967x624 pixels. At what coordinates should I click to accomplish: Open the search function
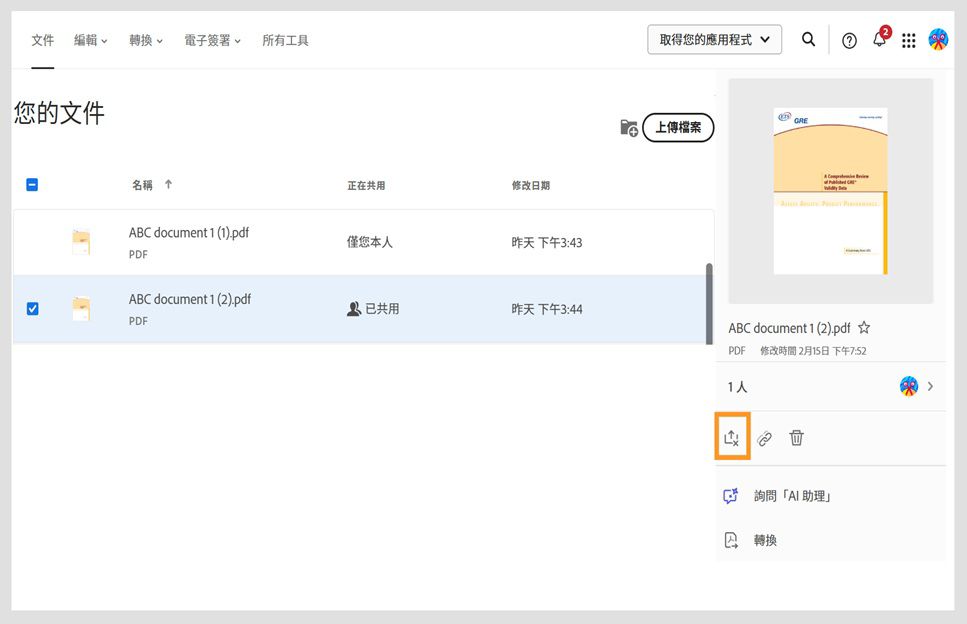[x=808, y=40]
